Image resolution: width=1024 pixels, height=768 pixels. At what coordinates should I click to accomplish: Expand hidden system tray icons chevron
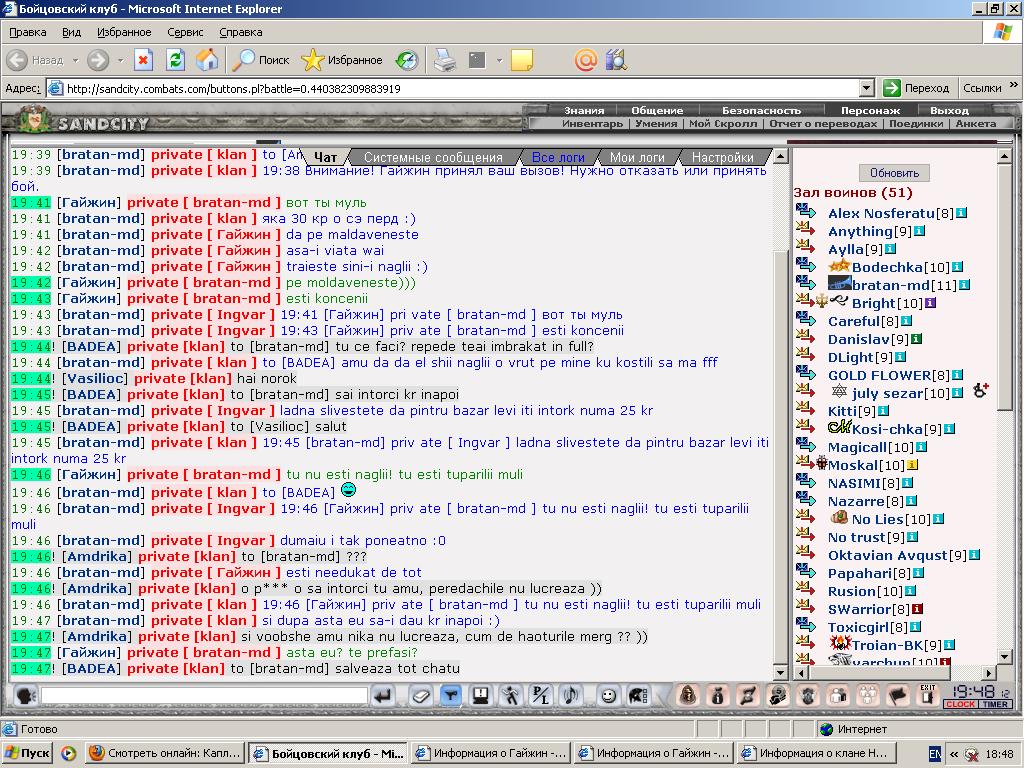click(954, 754)
